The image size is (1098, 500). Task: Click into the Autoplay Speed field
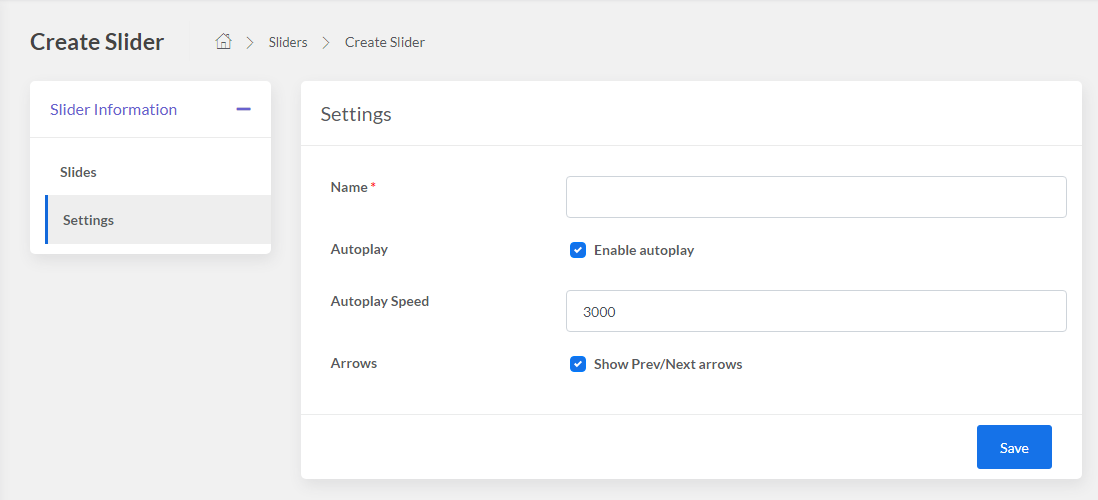[x=816, y=311]
